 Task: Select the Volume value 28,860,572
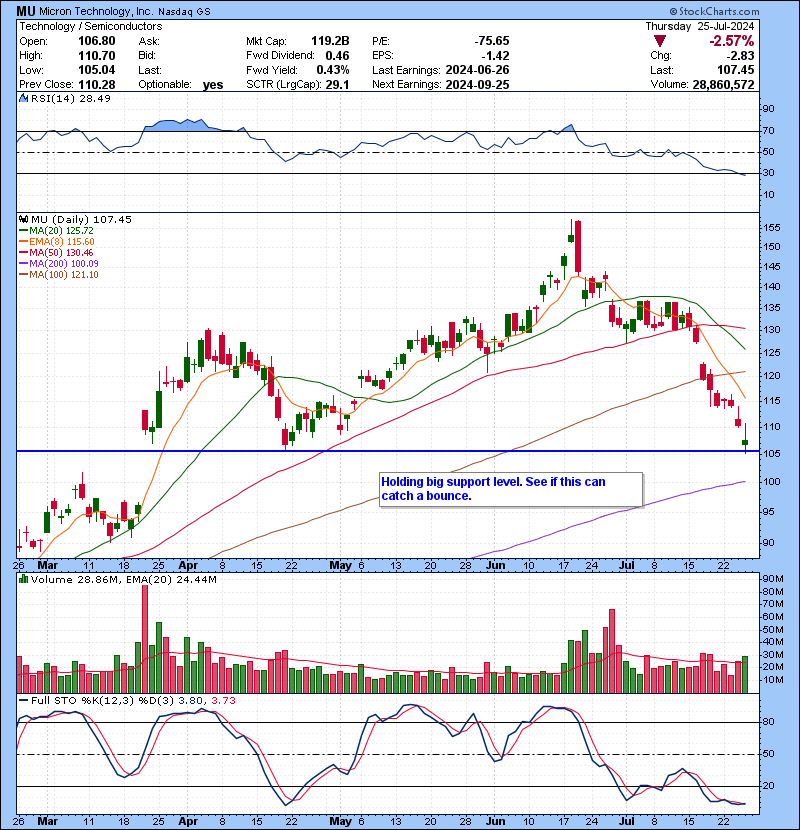(723, 84)
